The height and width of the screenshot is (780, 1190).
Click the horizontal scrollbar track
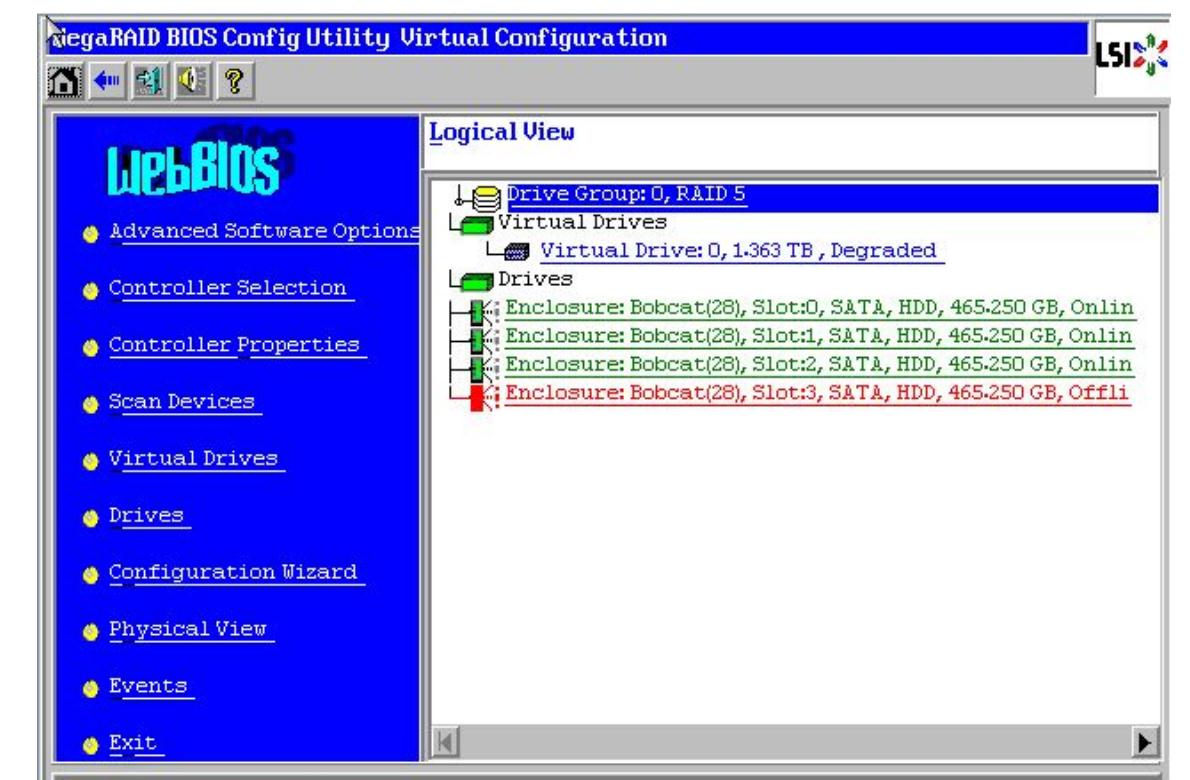795,741
